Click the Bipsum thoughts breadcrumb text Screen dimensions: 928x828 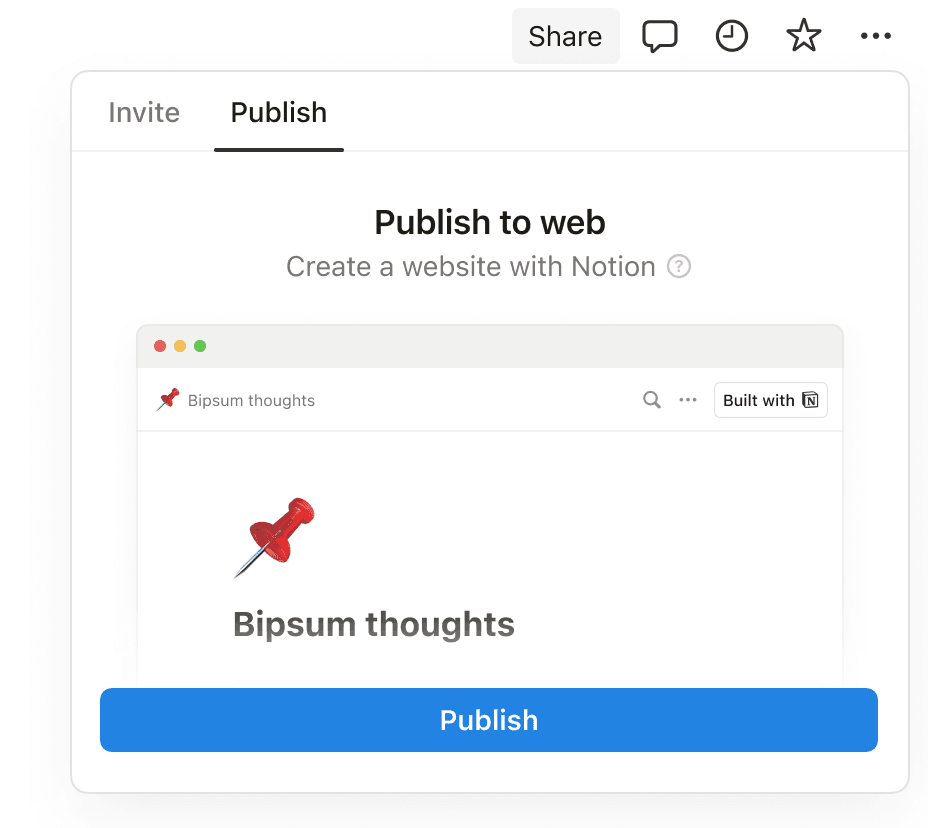tap(251, 401)
